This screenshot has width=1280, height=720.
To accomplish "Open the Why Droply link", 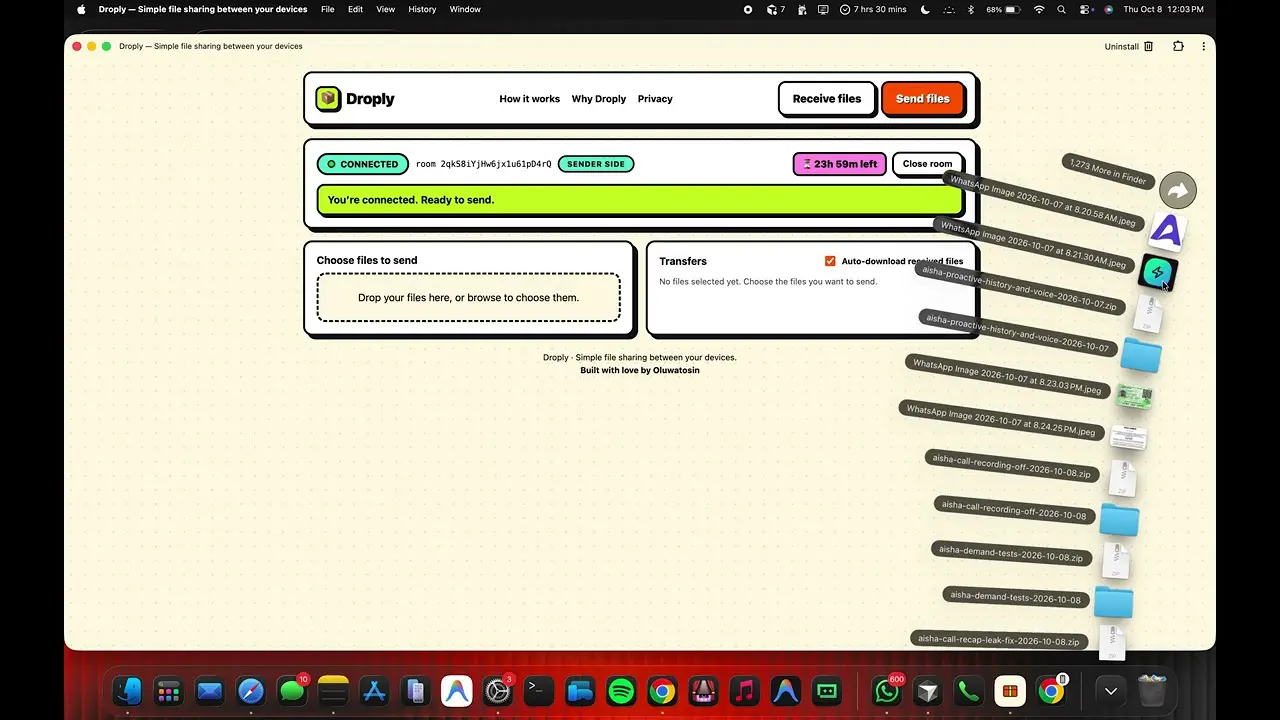I will click(x=599, y=99).
